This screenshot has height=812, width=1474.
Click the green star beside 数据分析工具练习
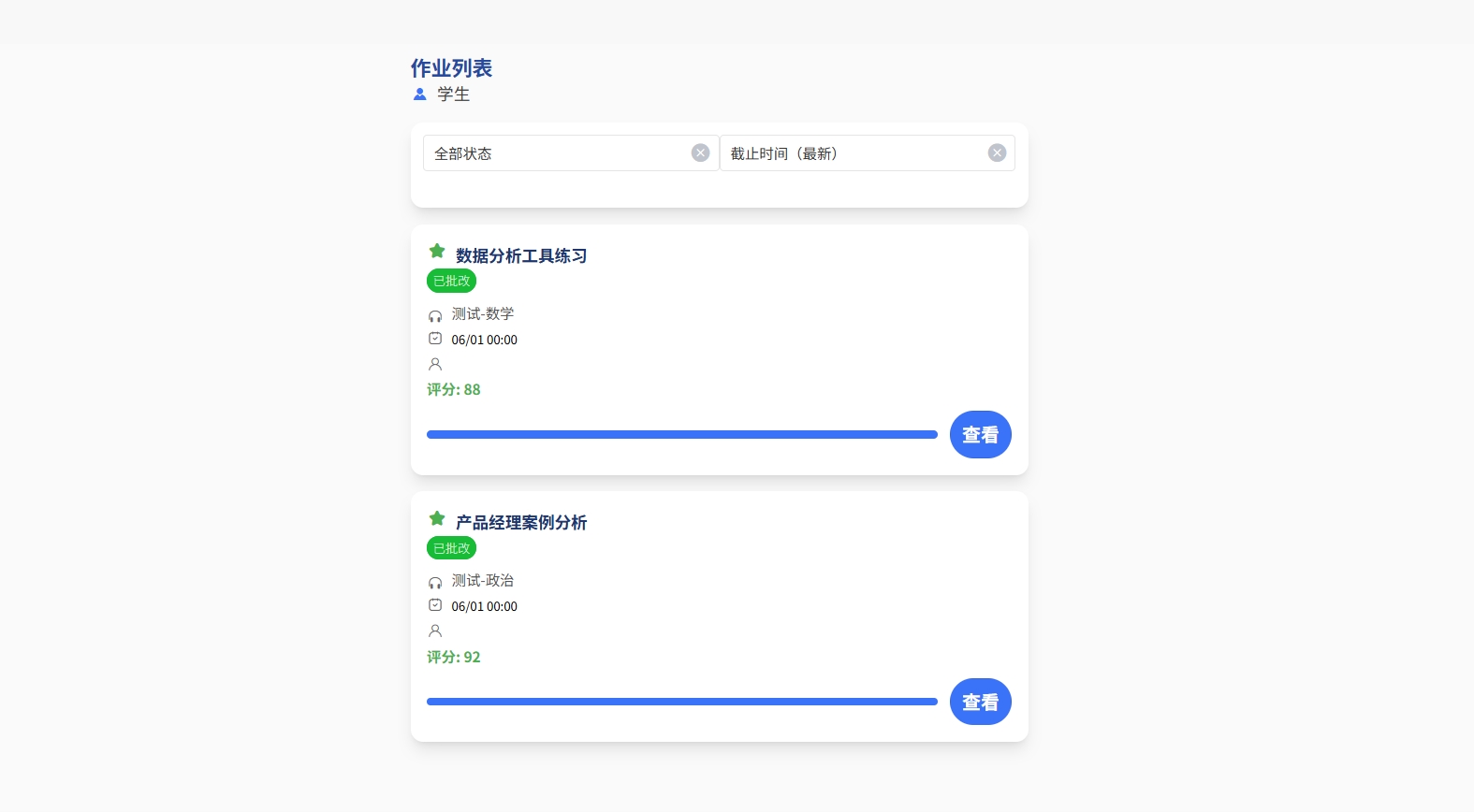(x=437, y=251)
